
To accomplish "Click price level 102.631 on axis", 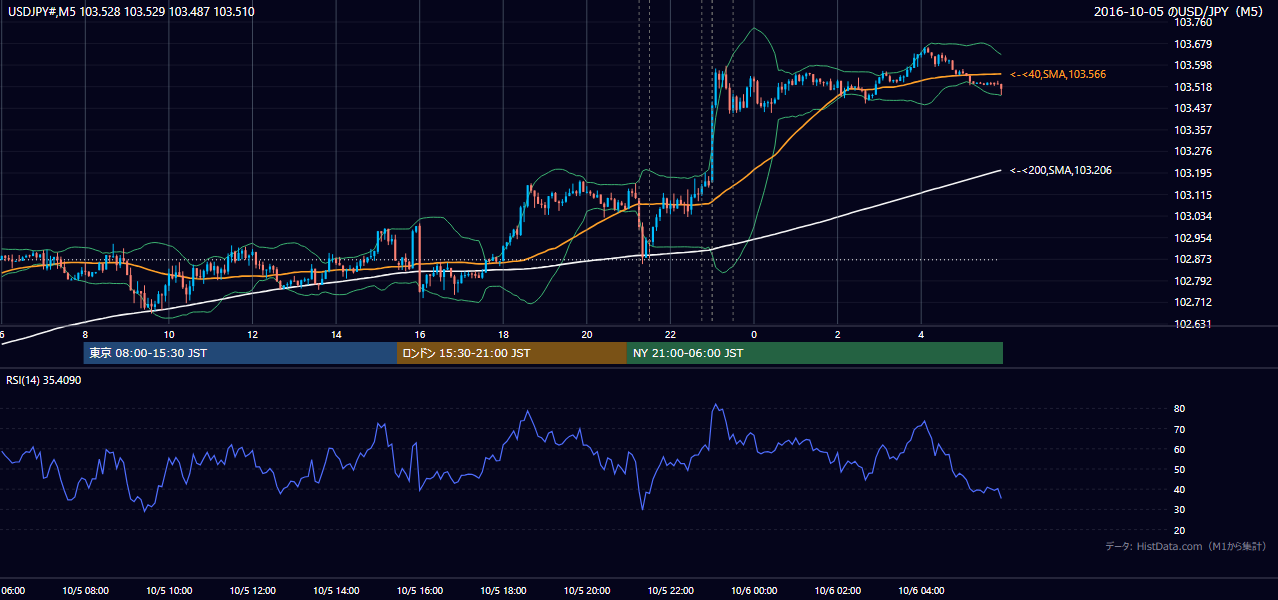I will (1193, 324).
